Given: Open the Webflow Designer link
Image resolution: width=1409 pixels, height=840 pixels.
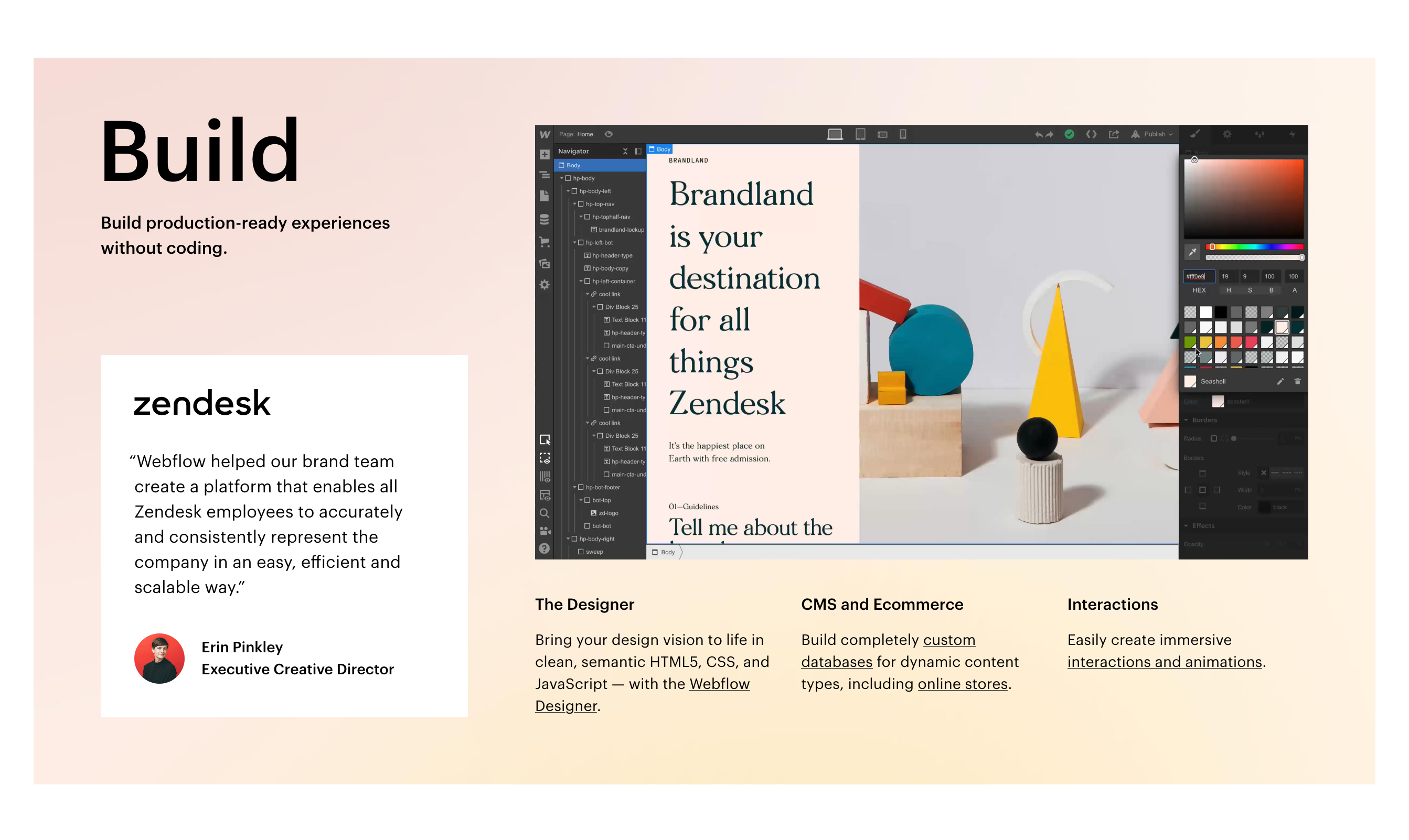Looking at the screenshot, I should click(x=642, y=695).
